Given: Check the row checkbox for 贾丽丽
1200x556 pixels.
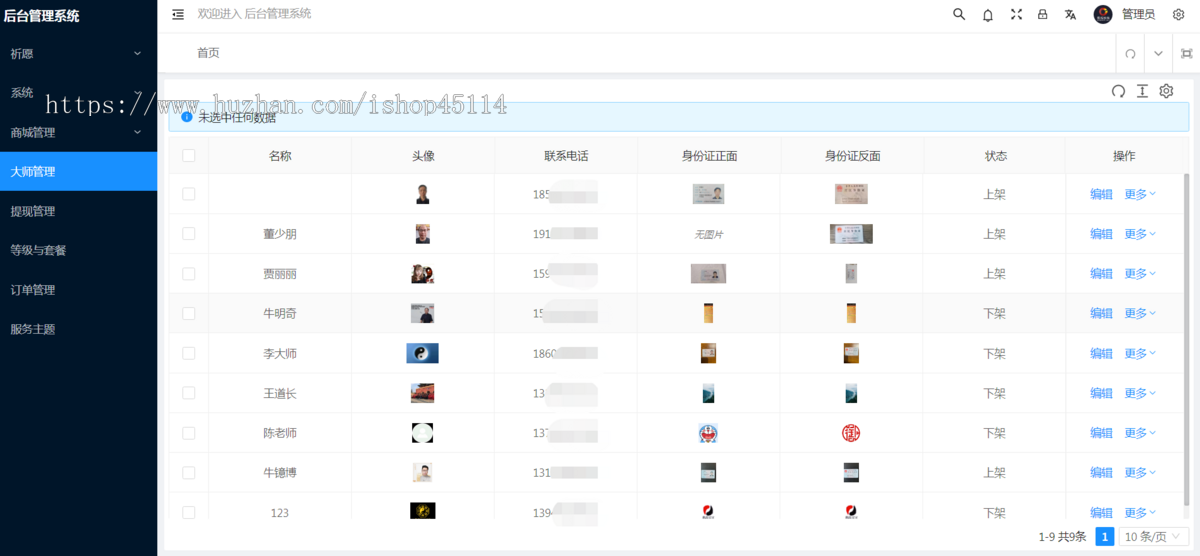Looking at the screenshot, I should pyautogui.click(x=189, y=273).
